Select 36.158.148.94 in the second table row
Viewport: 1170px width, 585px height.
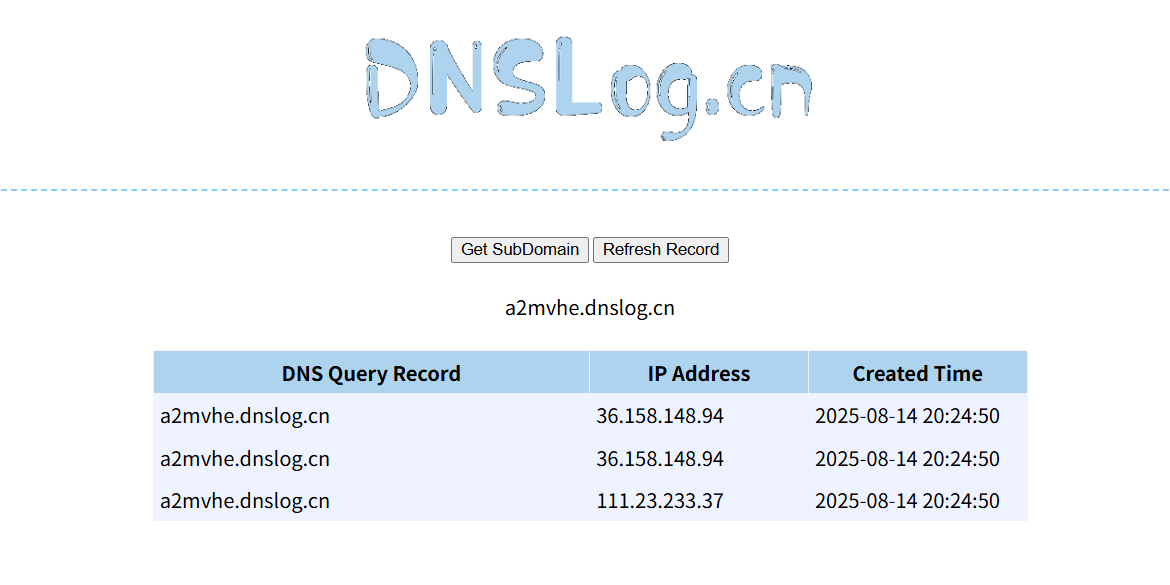[x=660, y=458]
